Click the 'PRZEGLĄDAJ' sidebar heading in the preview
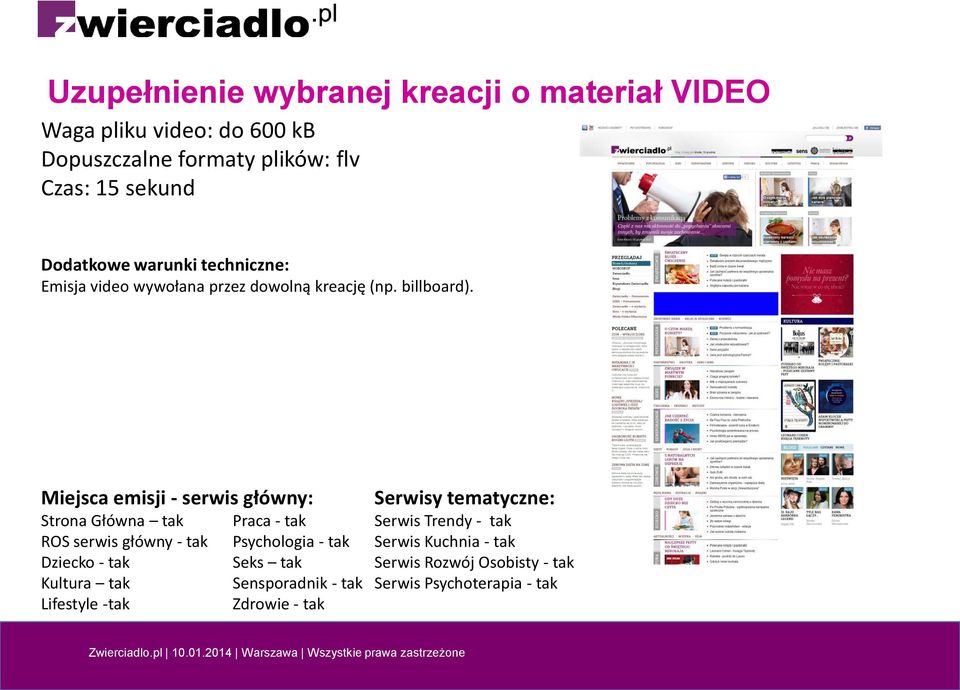This screenshot has height=690, width=960. tap(627, 257)
